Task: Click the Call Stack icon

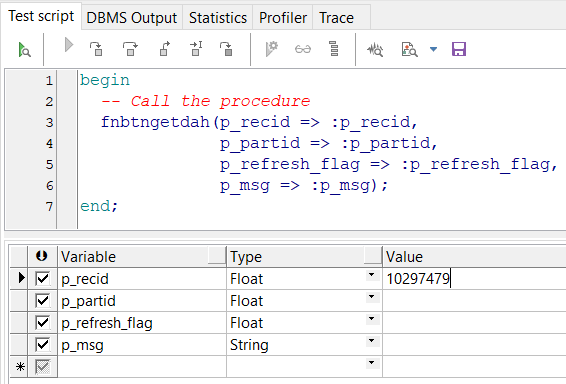Action: pos(334,49)
